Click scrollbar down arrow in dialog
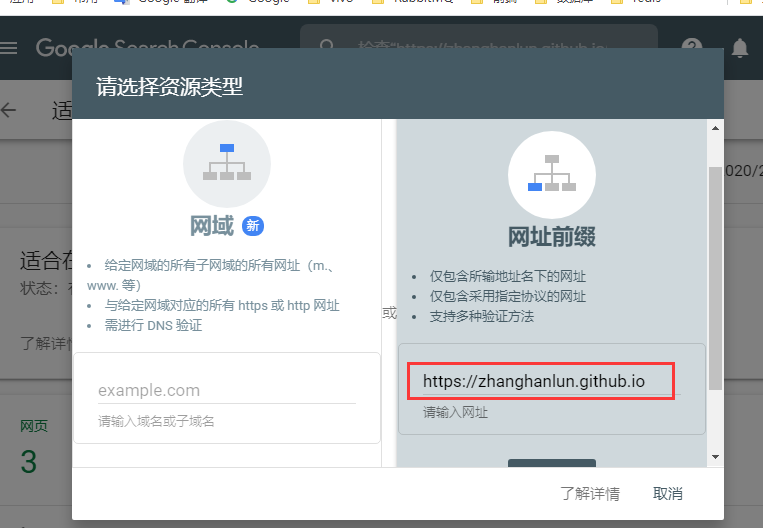The height and width of the screenshot is (528, 763). 715,457
